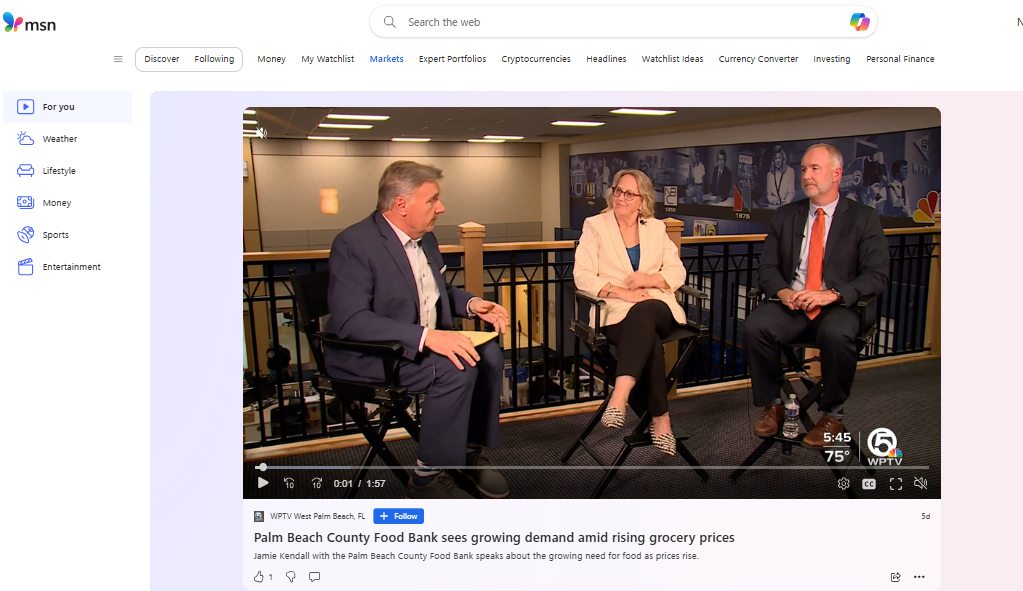Skip forward 10 seconds in video

[x=316, y=483]
